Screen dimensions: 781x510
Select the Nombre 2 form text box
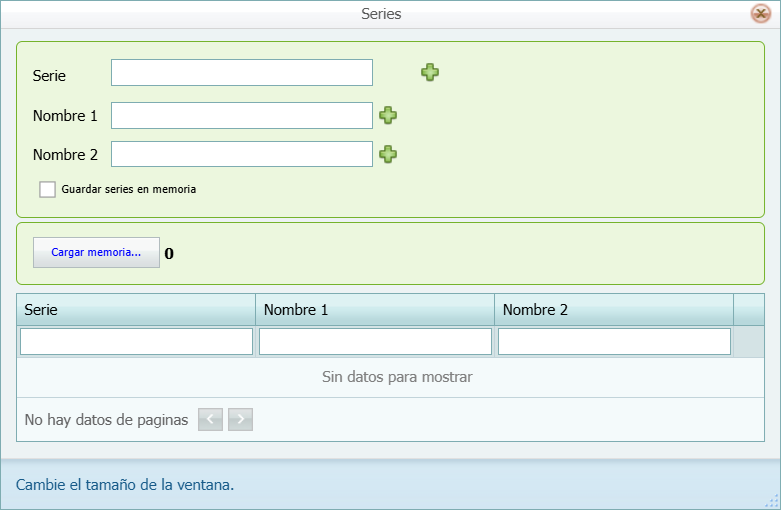point(242,154)
